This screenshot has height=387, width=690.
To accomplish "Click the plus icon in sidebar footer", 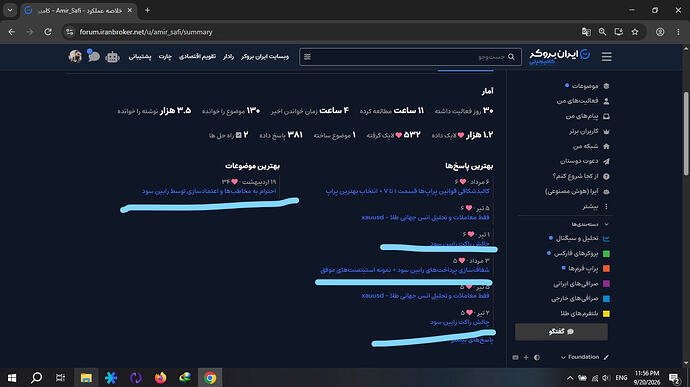I will [526, 358].
